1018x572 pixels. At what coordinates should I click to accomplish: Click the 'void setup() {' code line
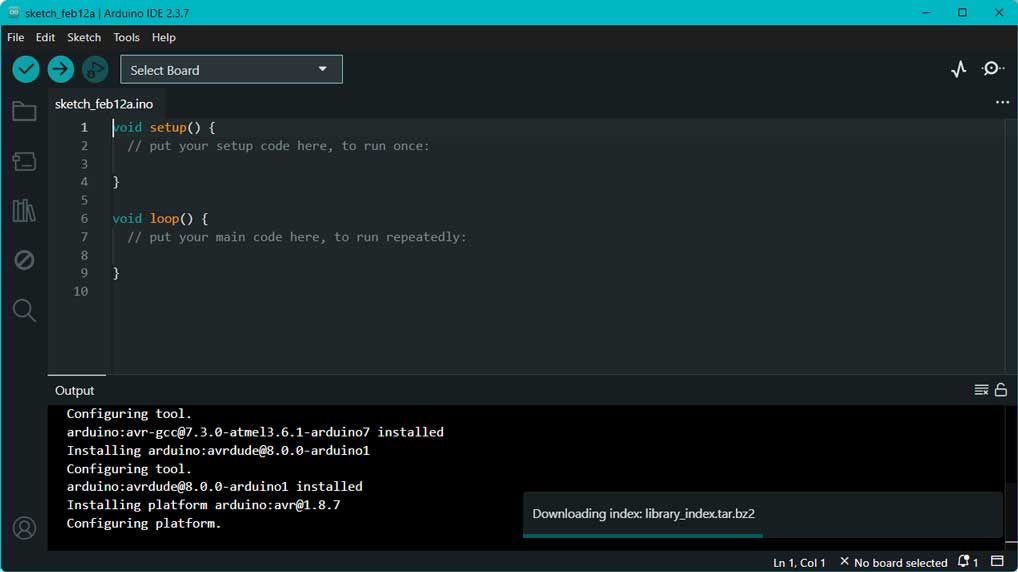click(x=164, y=127)
